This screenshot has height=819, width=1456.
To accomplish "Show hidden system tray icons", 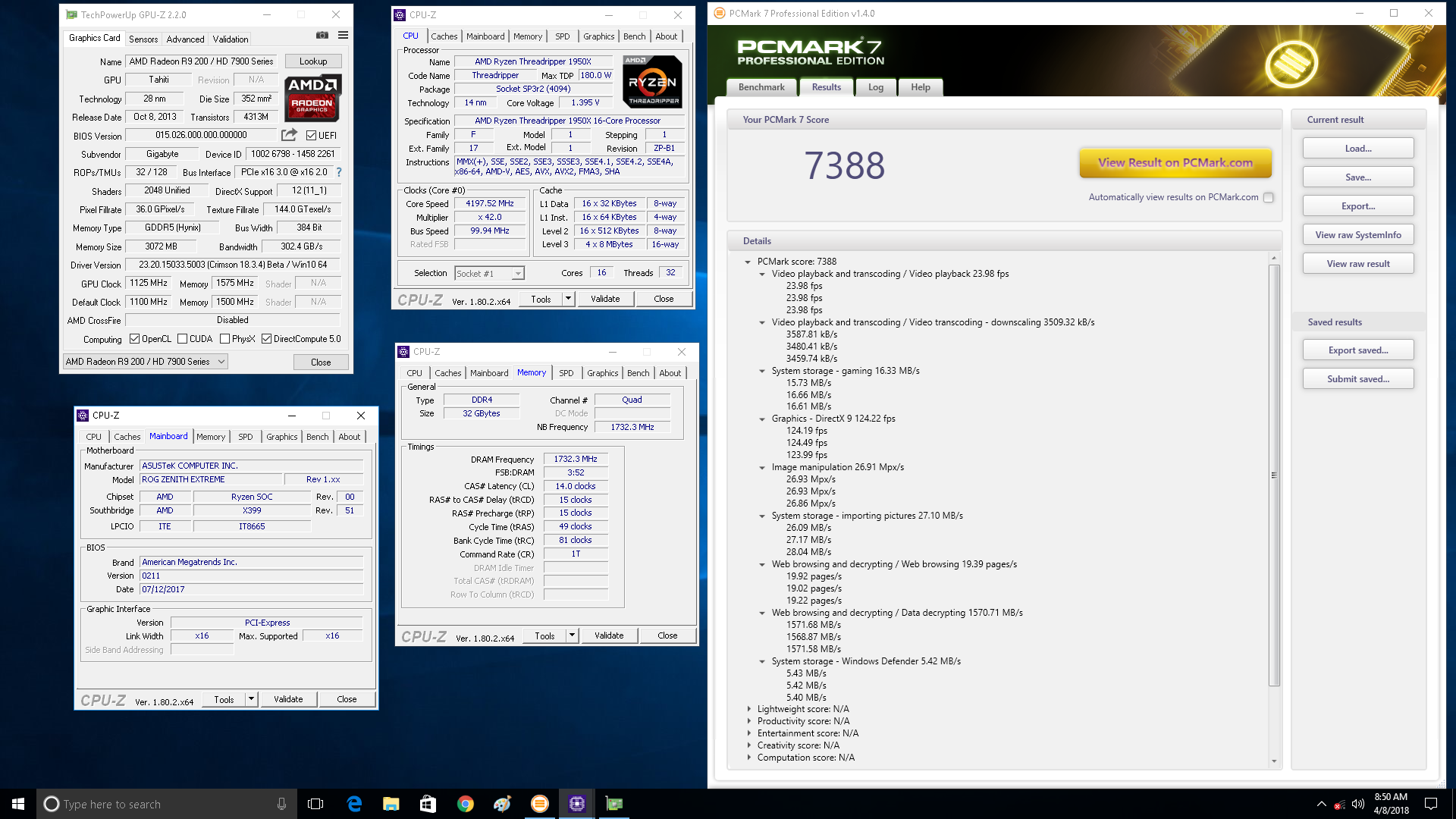I will click(x=1322, y=804).
